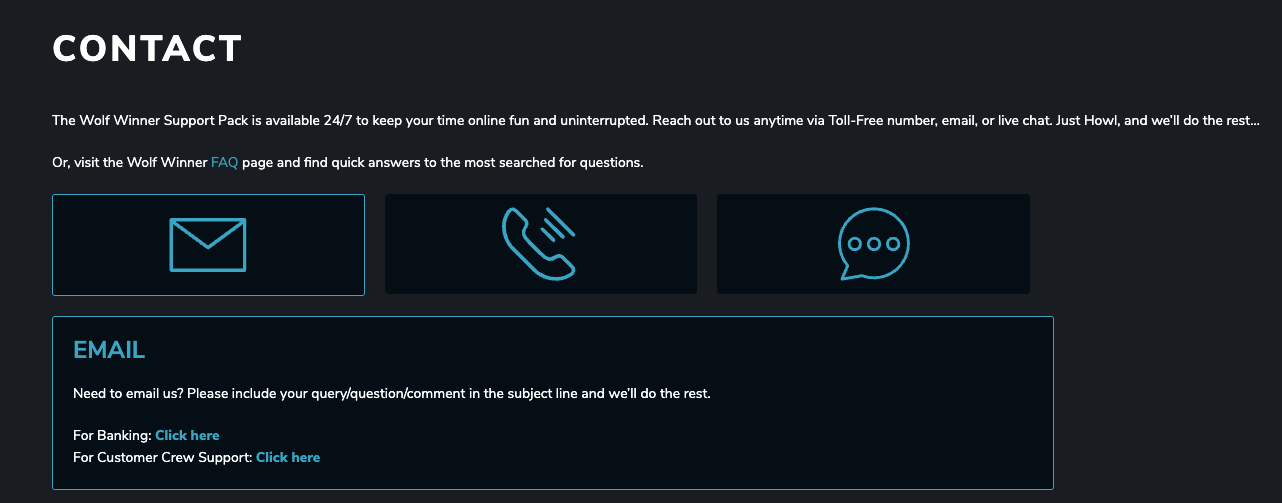Click here link for Banking email
Viewport: 1282px width, 503px height.
pyautogui.click(x=187, y=435)
